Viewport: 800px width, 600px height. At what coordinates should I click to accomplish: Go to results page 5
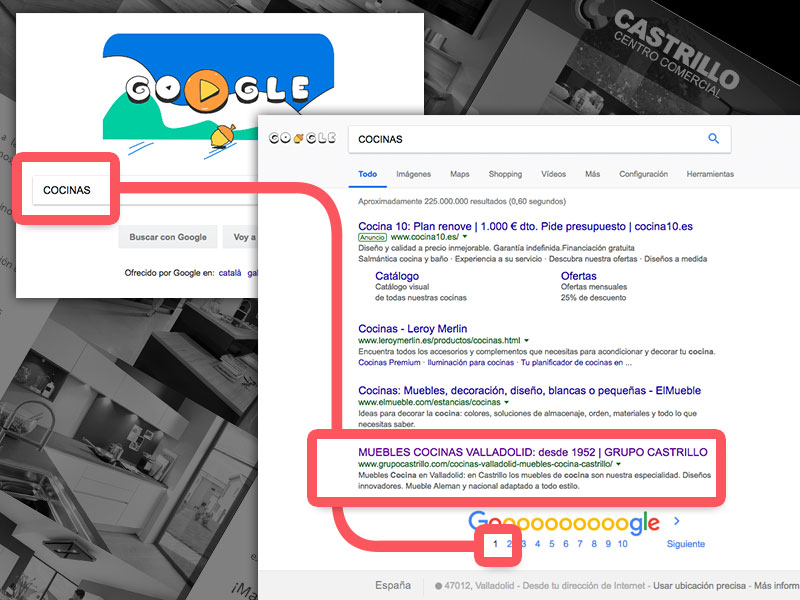coord(552,544)
